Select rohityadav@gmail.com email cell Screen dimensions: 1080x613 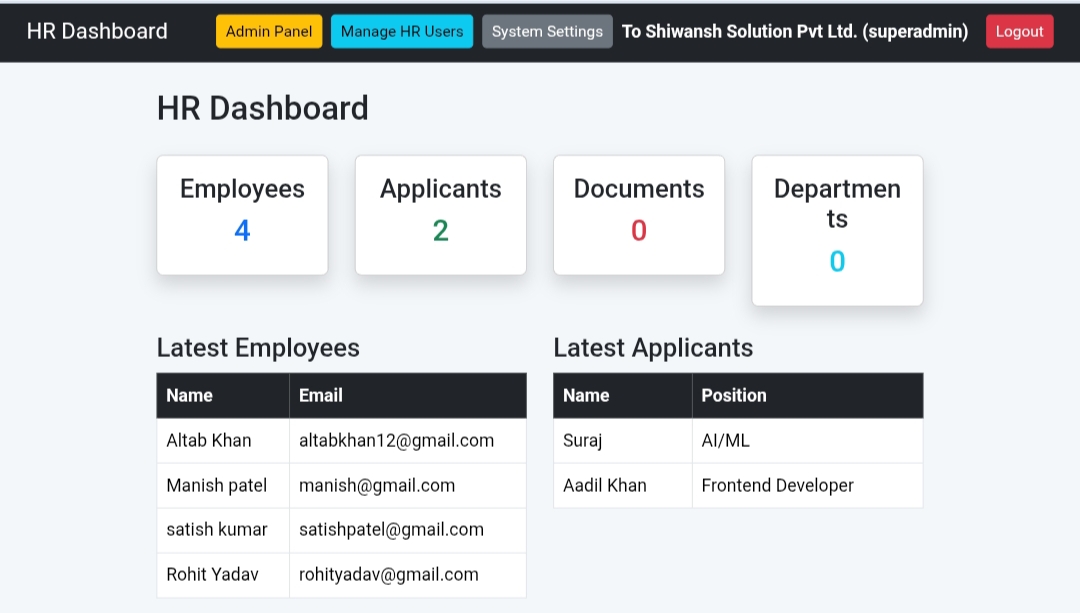tap(408, 574)
